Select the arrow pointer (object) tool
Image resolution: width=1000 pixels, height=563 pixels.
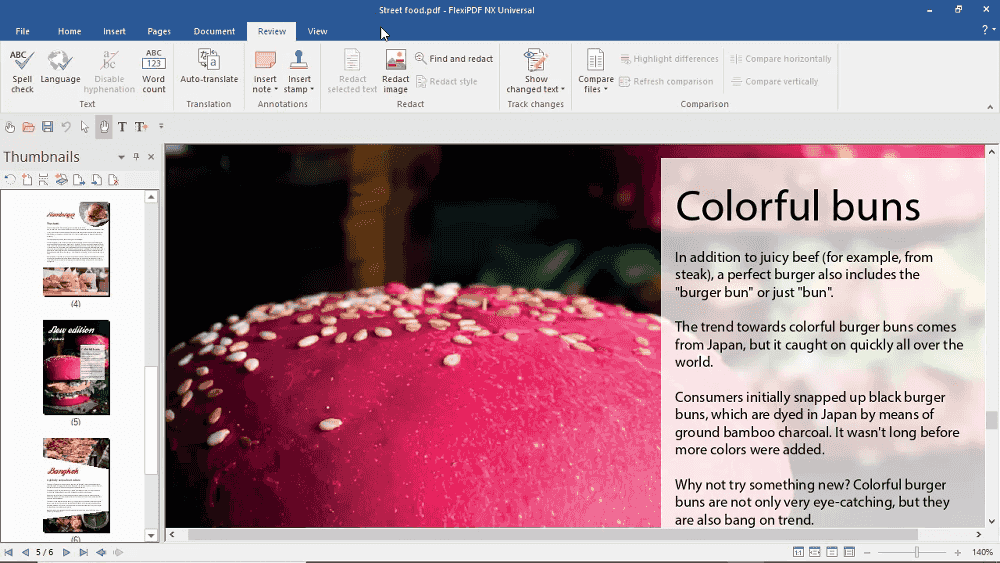pos(84,127)
